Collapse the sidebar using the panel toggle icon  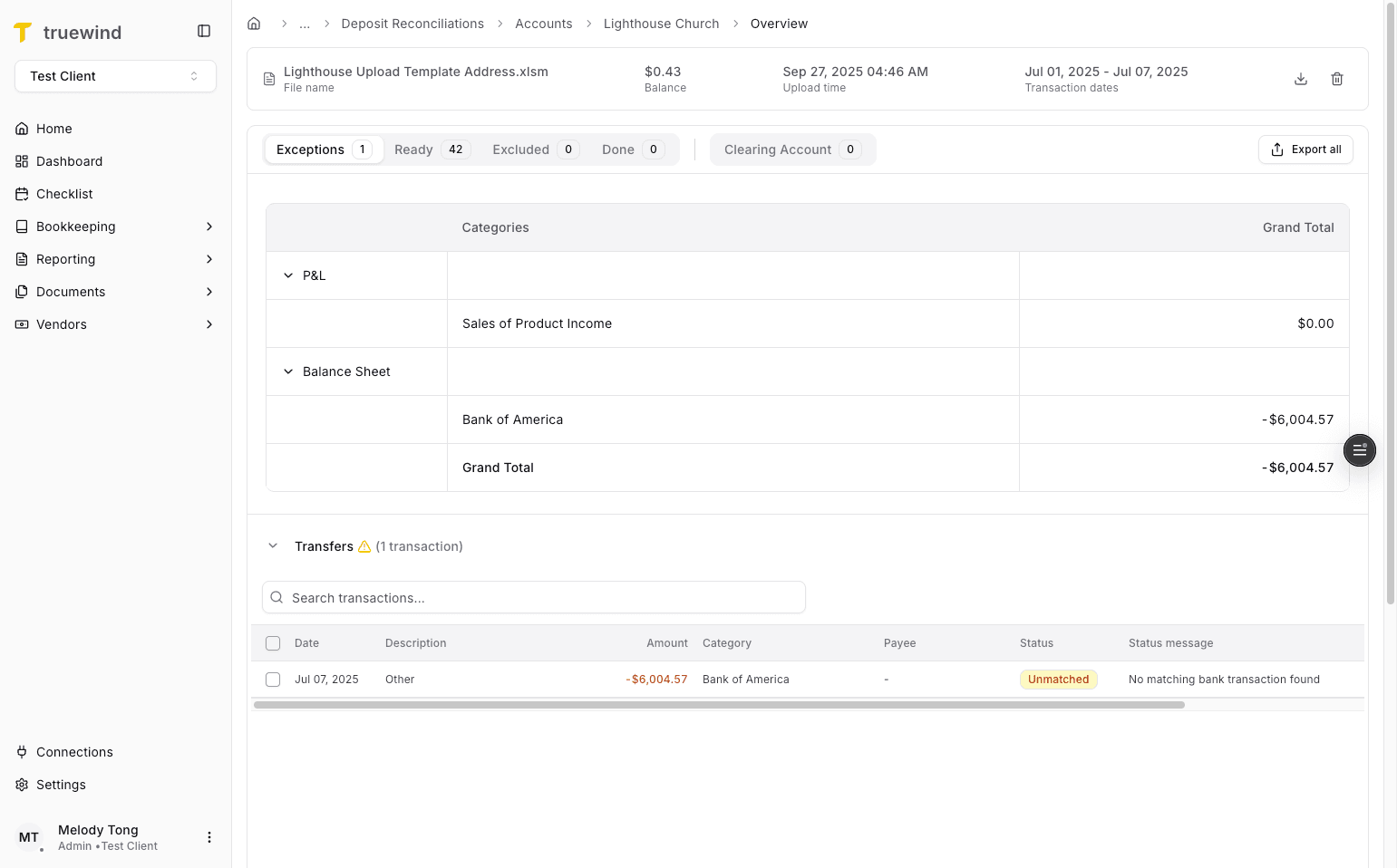[x=203, y=30]
